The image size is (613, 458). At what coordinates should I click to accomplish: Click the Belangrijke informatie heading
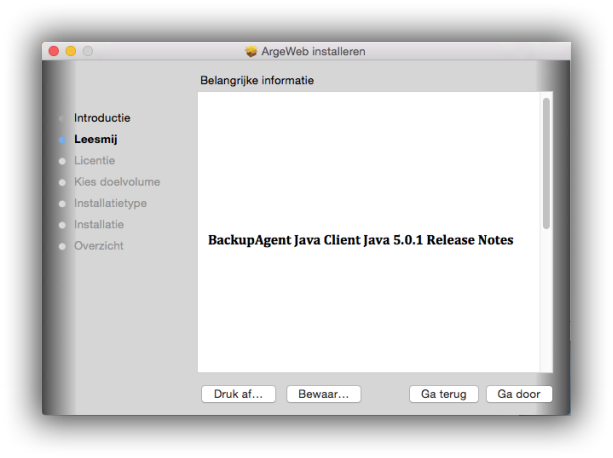(257, 81)
